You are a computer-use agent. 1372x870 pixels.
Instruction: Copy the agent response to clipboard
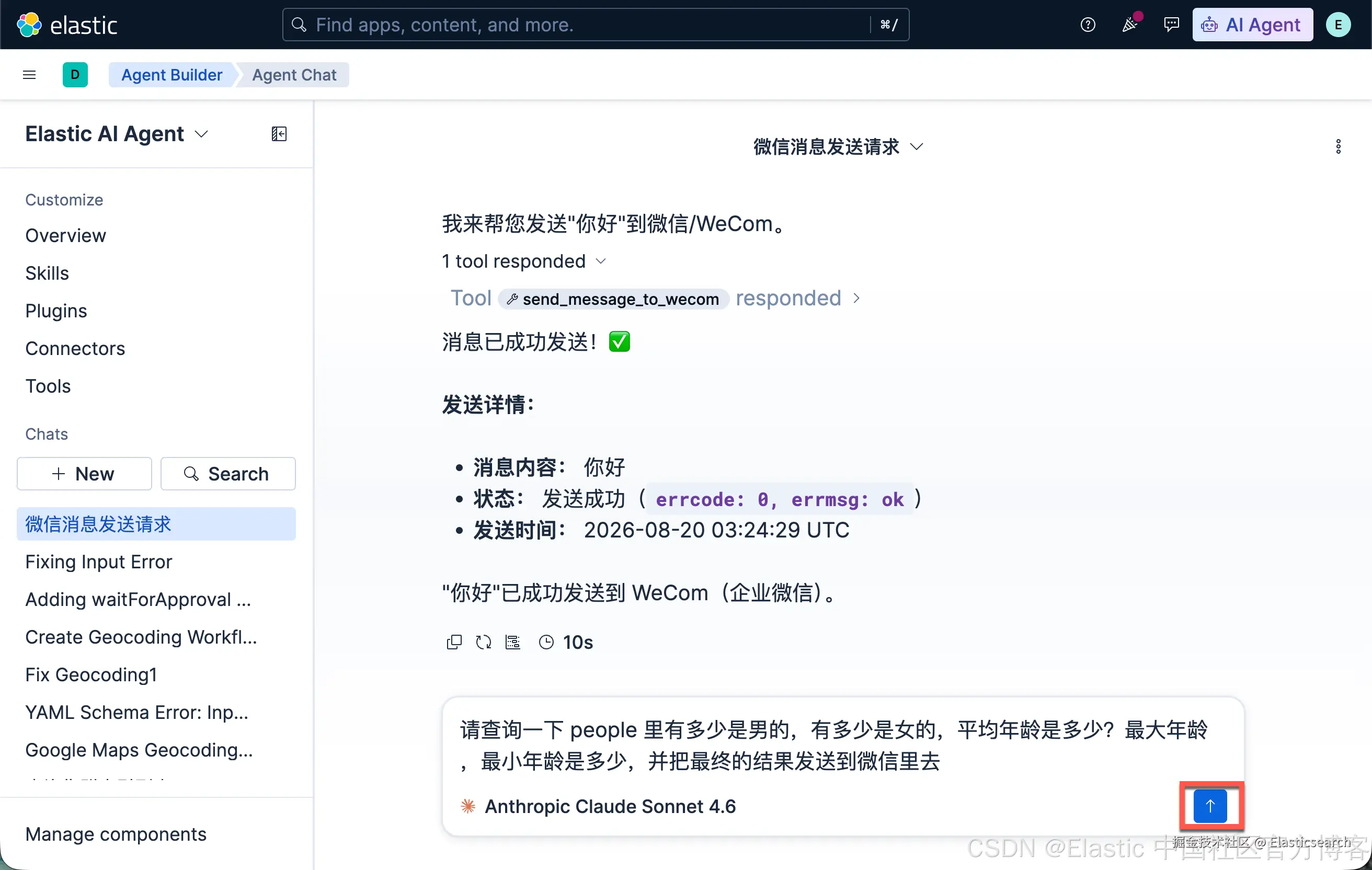pos(454,642)
